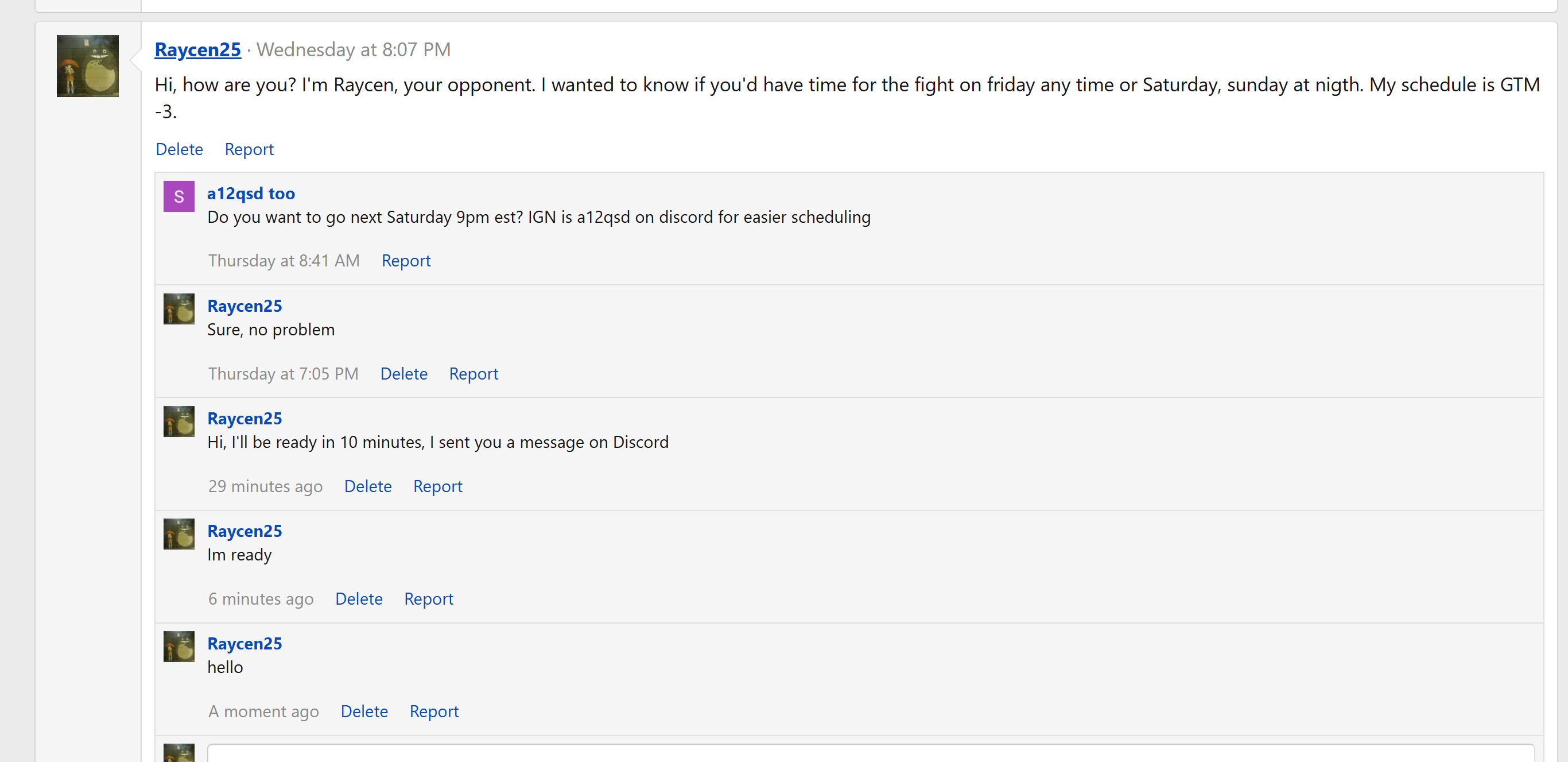Click Raycen25's avatar beside the Discord message comment
1568x762 pixels.
(x=178, y=421)
